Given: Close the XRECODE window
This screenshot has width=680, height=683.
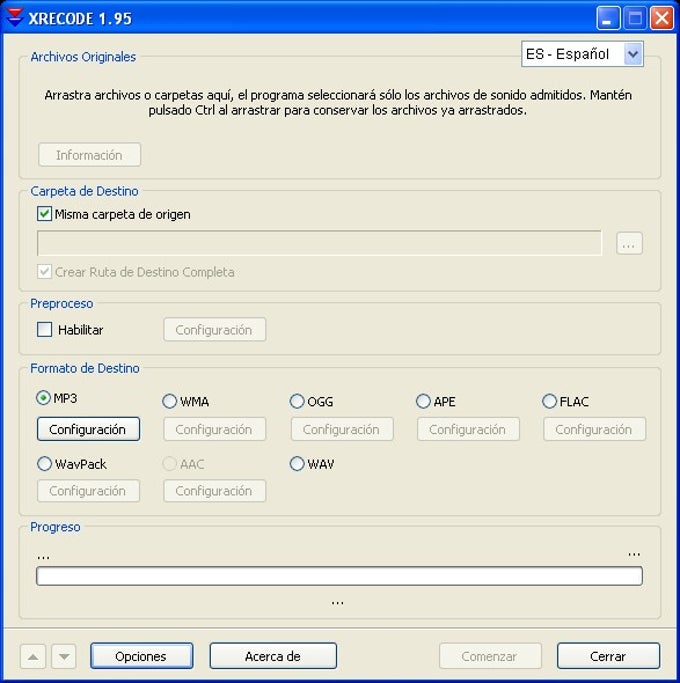Looking at the screenshot, I should coord(662,18).
